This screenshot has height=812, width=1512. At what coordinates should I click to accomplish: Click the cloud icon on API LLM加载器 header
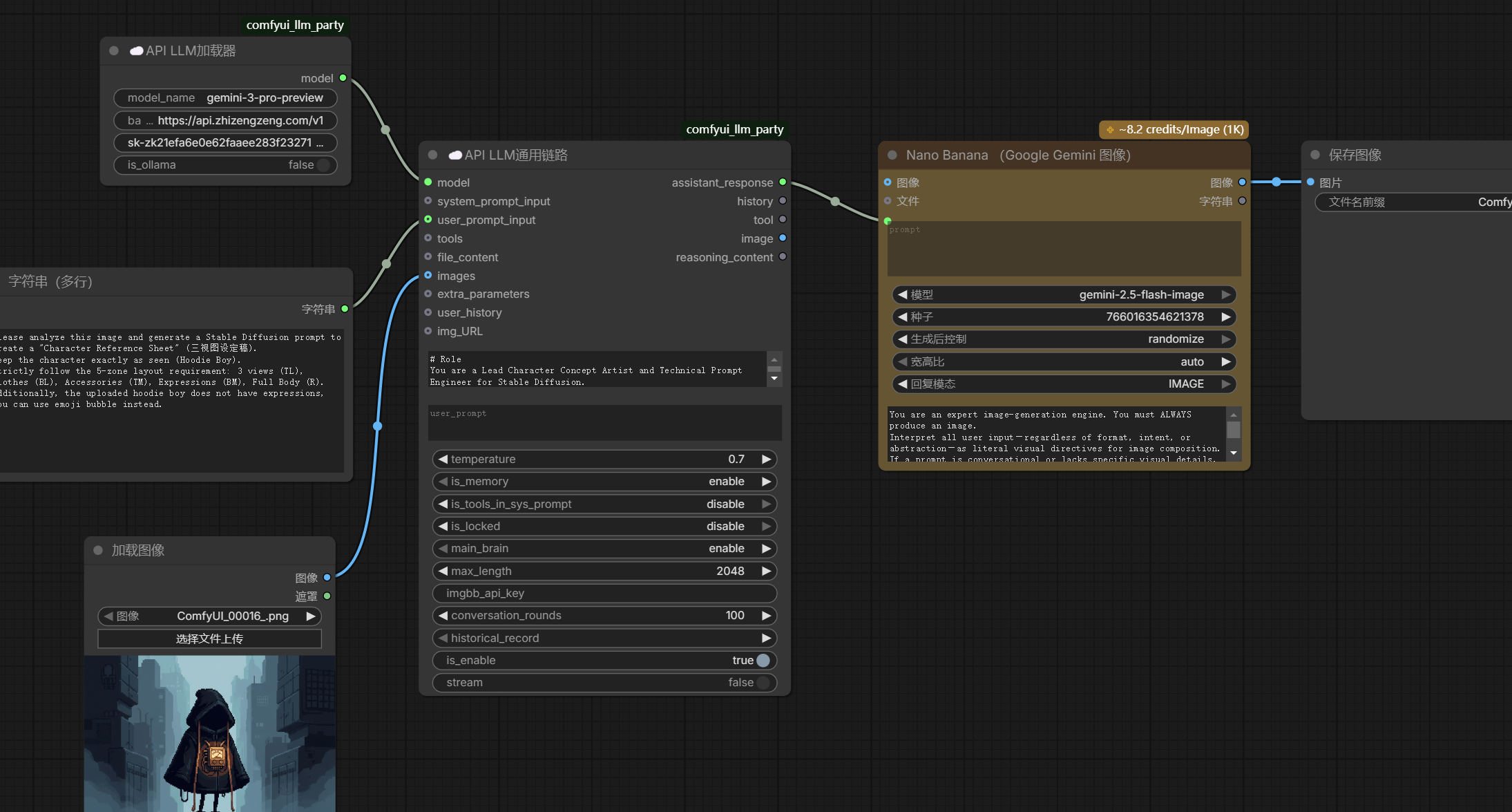pos(136,50)
